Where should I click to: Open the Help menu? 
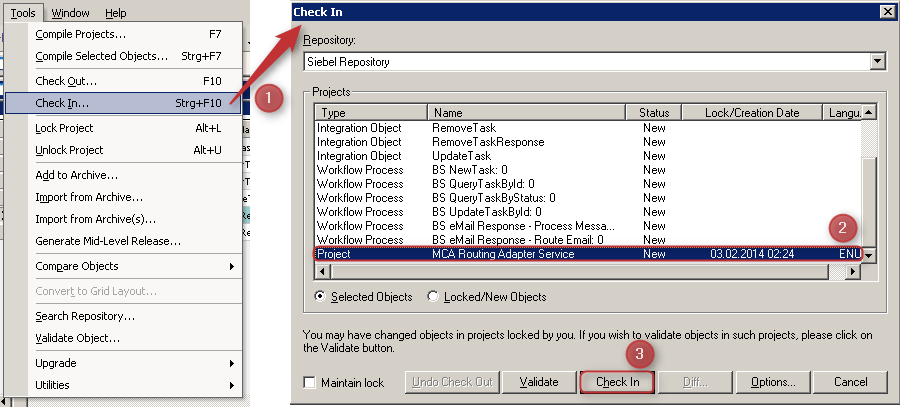click(x=115, y=13)
